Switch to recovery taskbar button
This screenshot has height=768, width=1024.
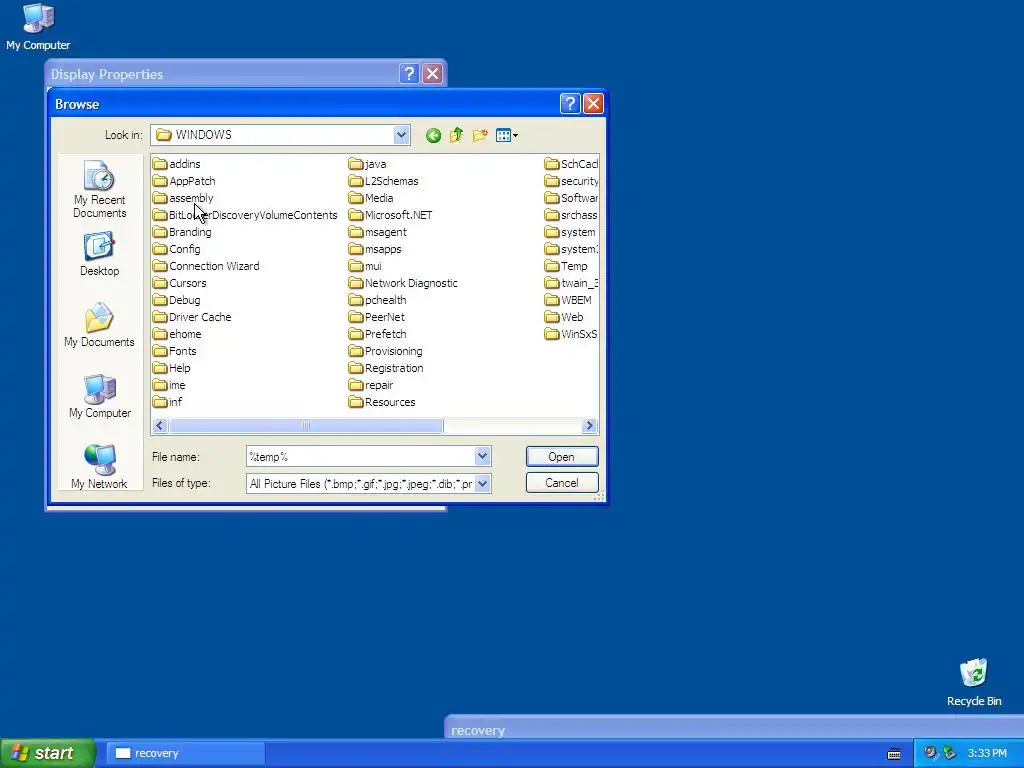coord(185,753)
